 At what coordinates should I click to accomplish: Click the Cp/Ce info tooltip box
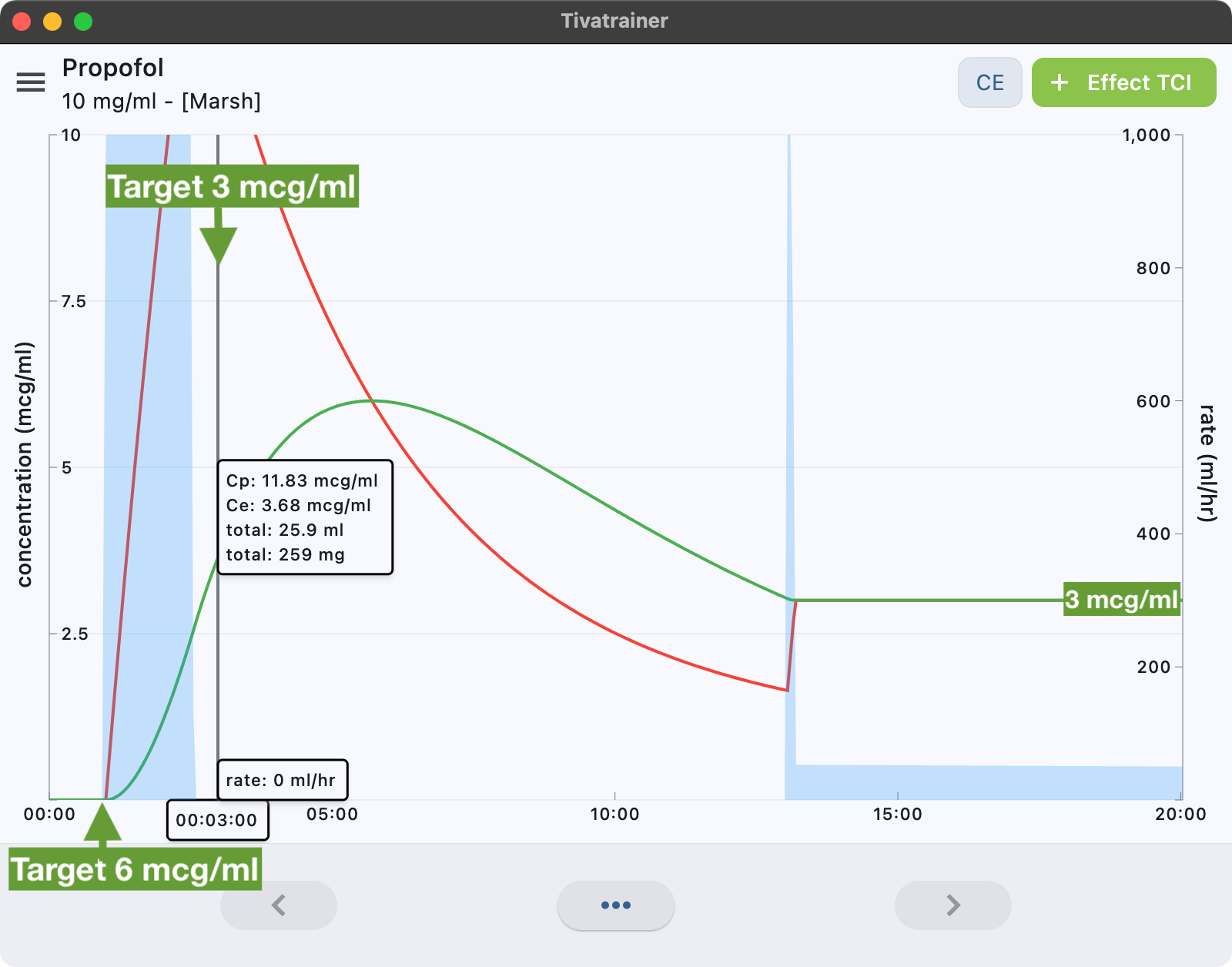[x=305, y=517]
